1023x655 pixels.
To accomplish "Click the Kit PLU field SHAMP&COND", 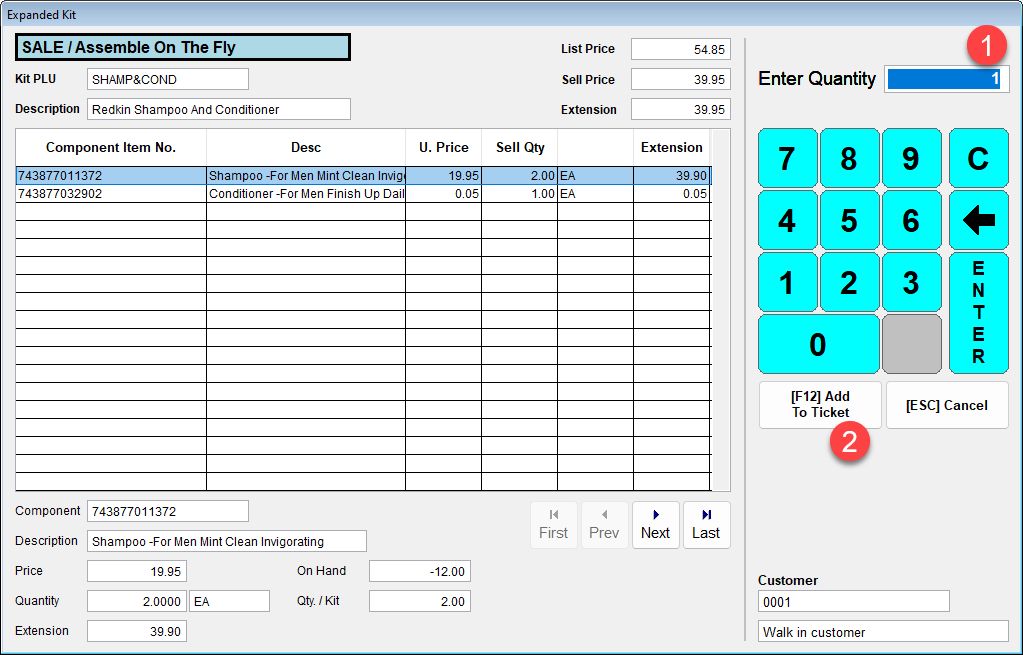I will pyautogui.click(x=167, y=79).
